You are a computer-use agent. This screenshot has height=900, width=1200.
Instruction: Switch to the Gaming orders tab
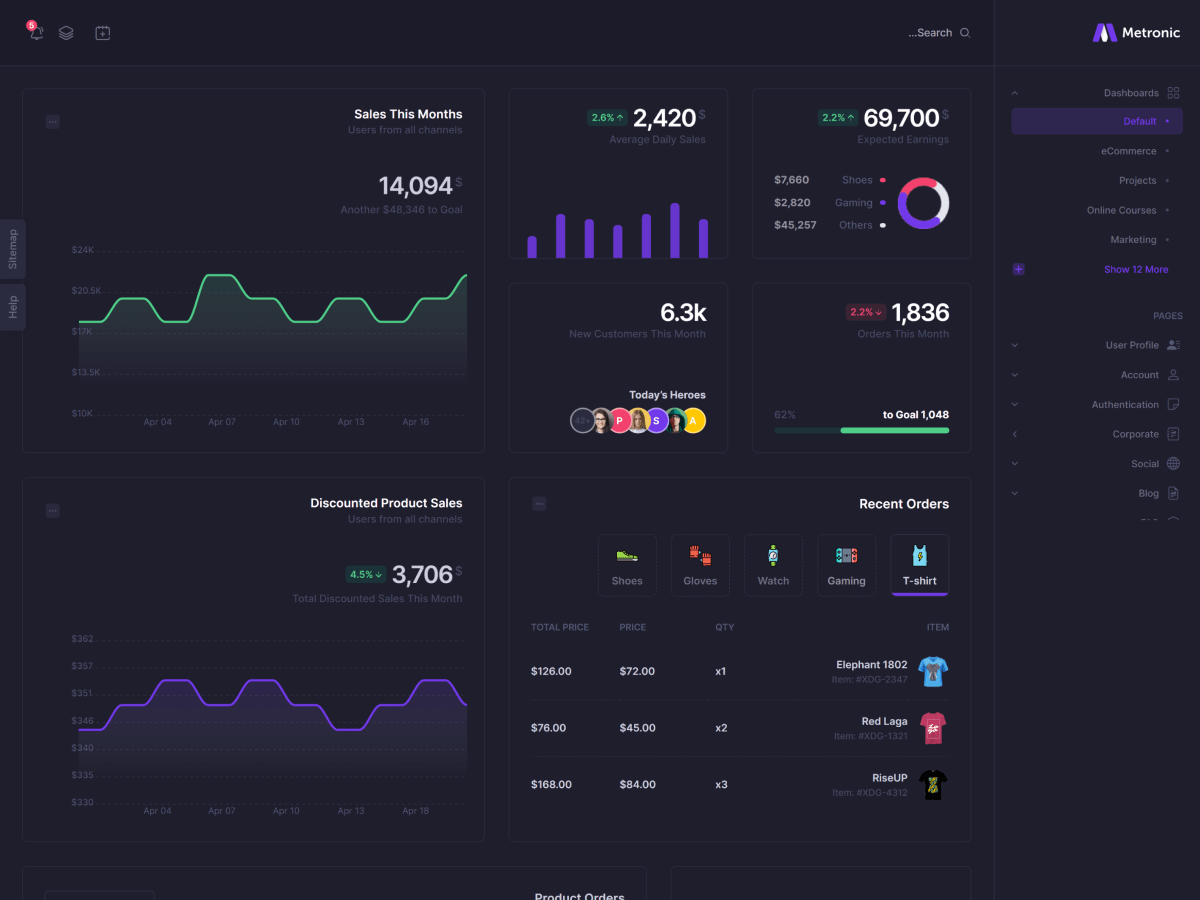pyautogui.click(x=846, y=565)
